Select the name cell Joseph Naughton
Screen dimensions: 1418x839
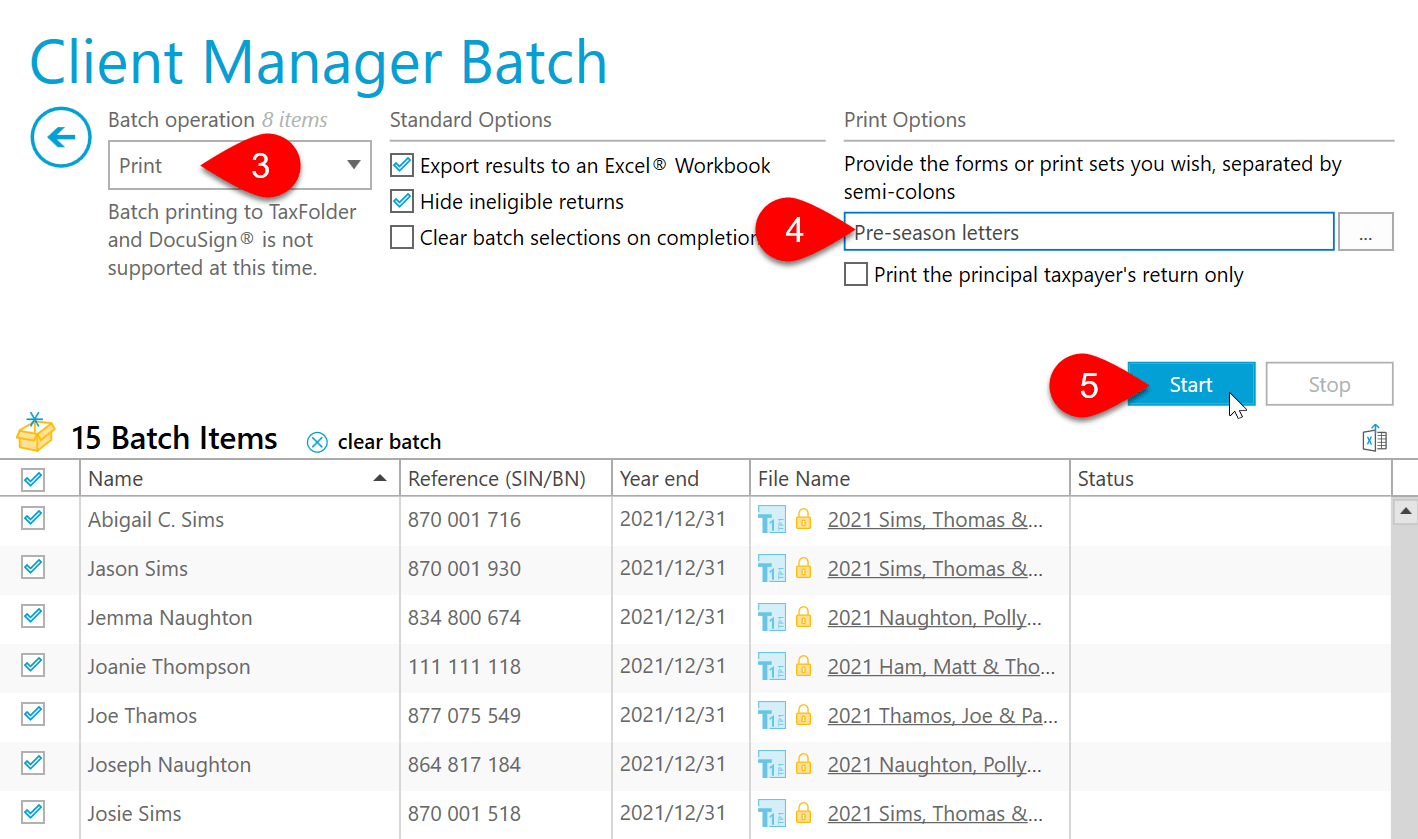pos(169,765)
